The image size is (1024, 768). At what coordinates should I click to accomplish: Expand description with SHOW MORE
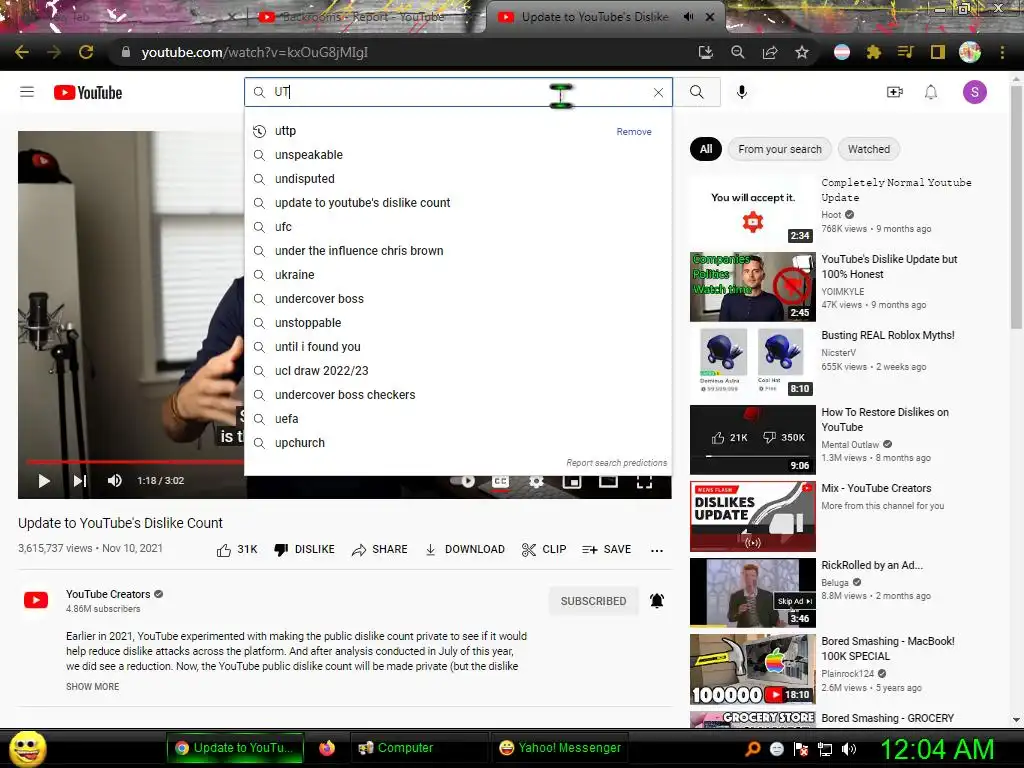(93, 686)
